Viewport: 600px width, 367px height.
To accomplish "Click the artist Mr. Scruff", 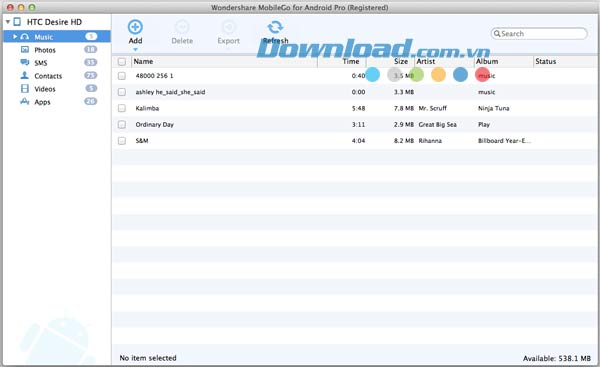I will coord(432,108).
